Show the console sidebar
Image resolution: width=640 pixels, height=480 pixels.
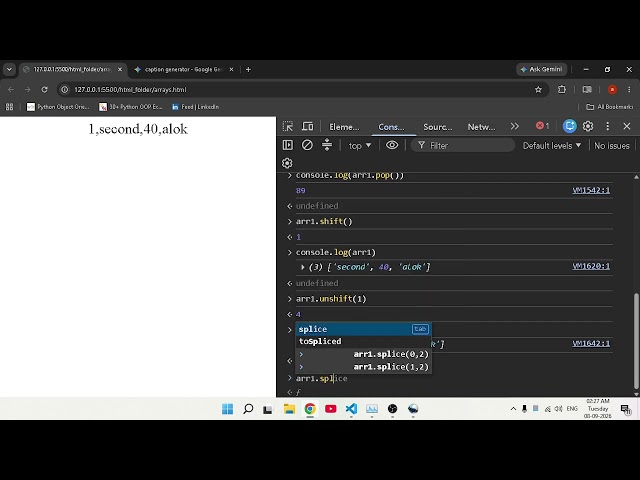[x=288, y=145]
